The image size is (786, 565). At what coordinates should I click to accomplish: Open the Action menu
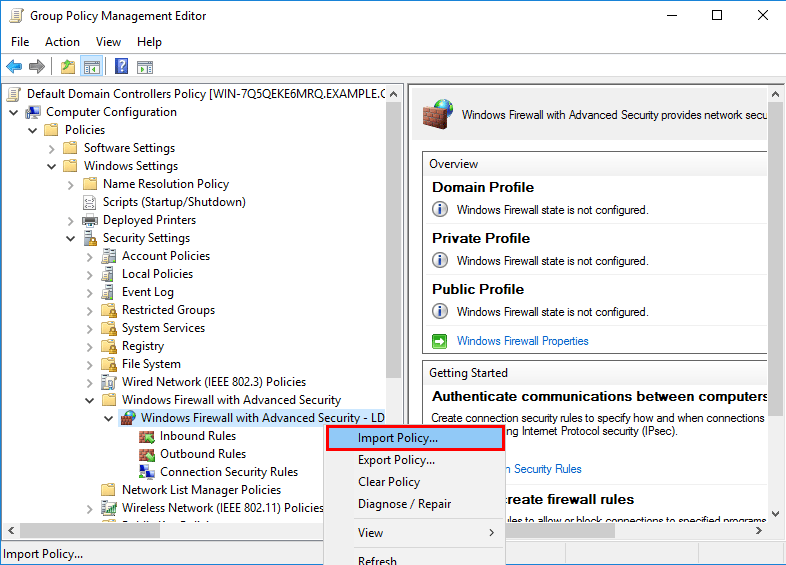point(62,42)
